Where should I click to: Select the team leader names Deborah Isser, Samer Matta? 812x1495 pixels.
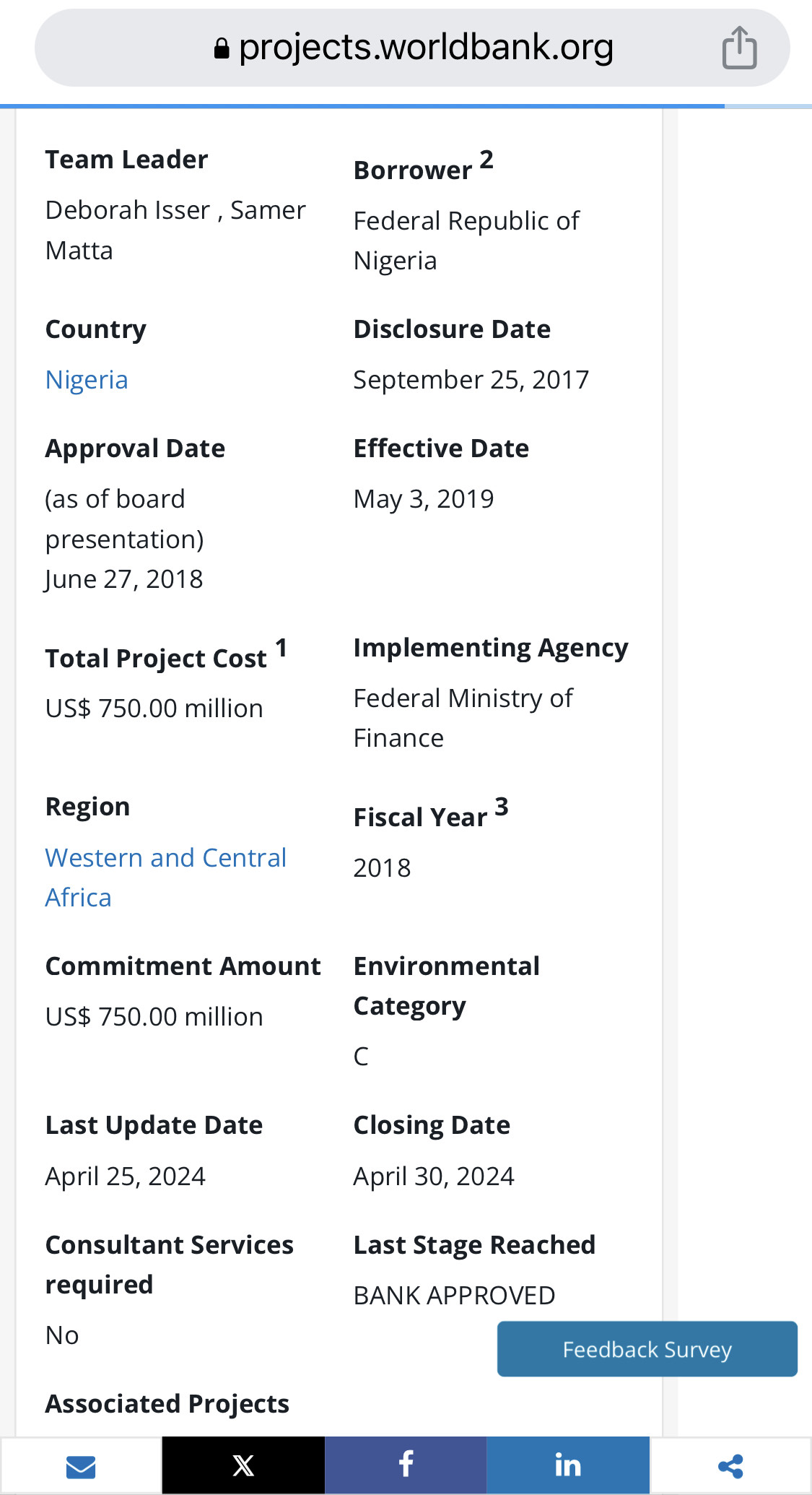(175, 230)
